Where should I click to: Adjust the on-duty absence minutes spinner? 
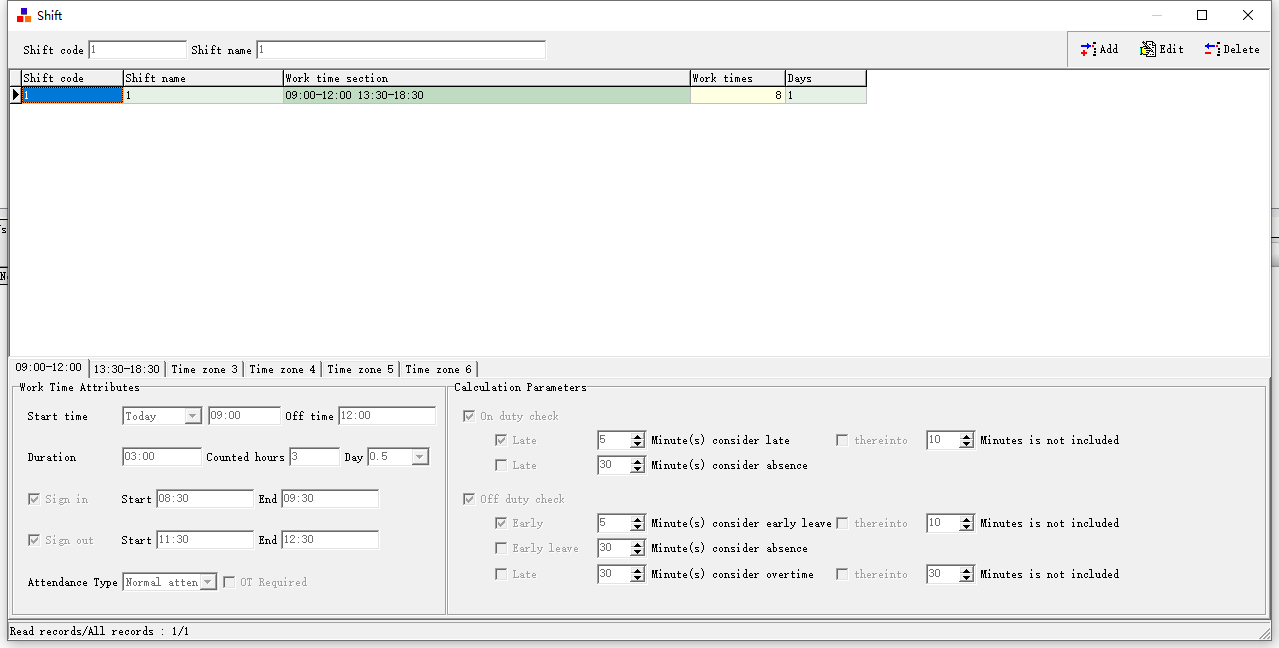pyautogui.click(x=637, y=465)
